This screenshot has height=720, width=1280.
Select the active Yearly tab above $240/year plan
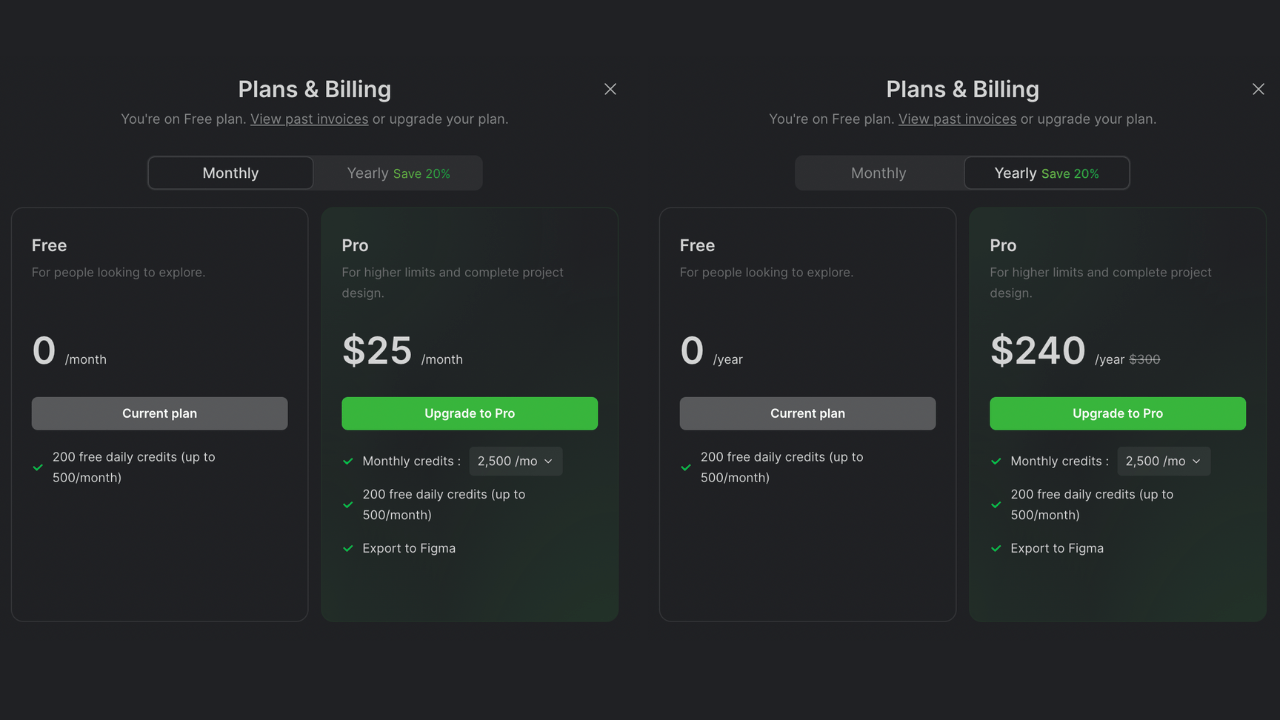point(1046,173)
